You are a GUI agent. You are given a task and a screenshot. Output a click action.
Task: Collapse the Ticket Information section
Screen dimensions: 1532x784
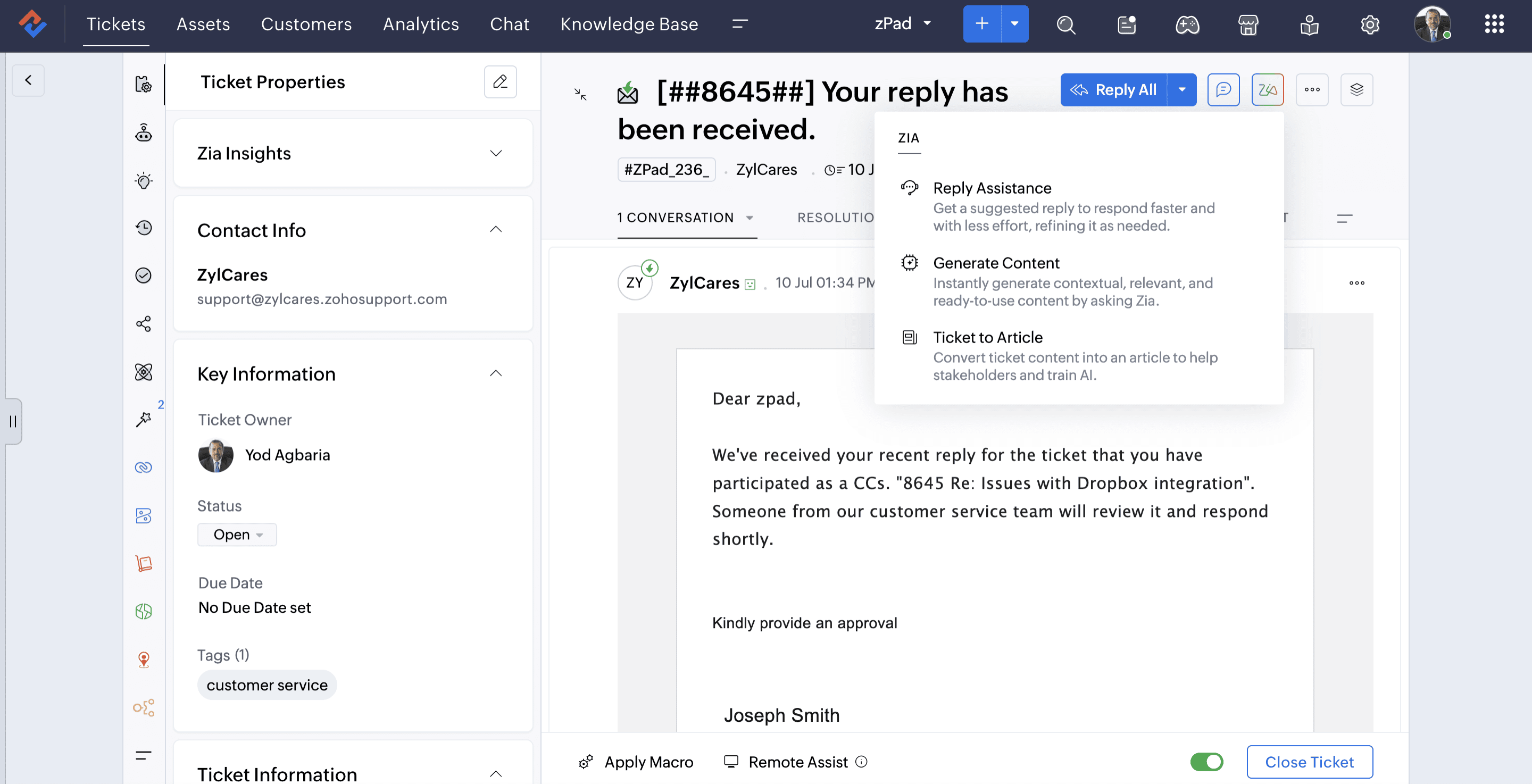tap(496, 774)
